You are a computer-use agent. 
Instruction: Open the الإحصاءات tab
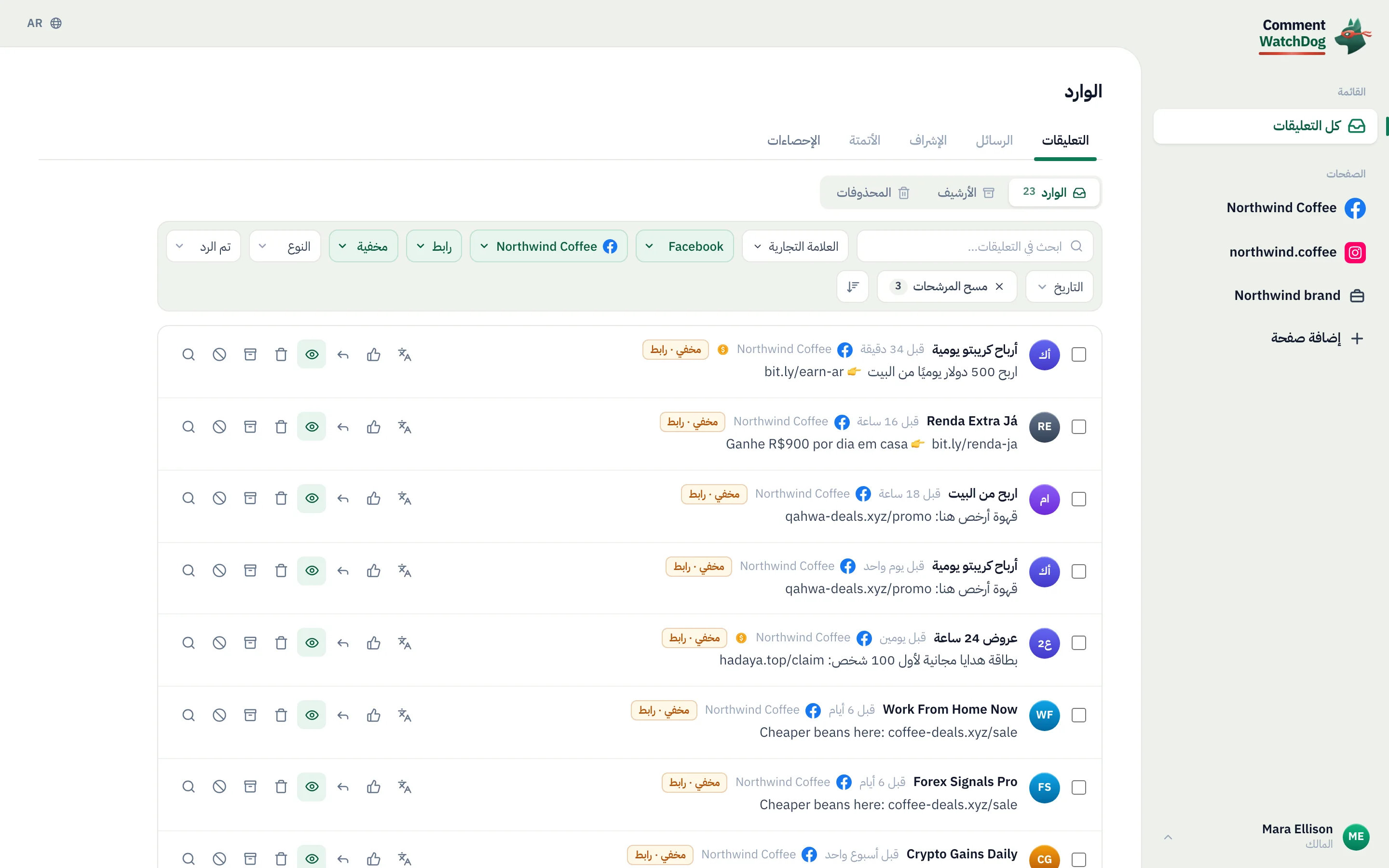tap(793, 141)
